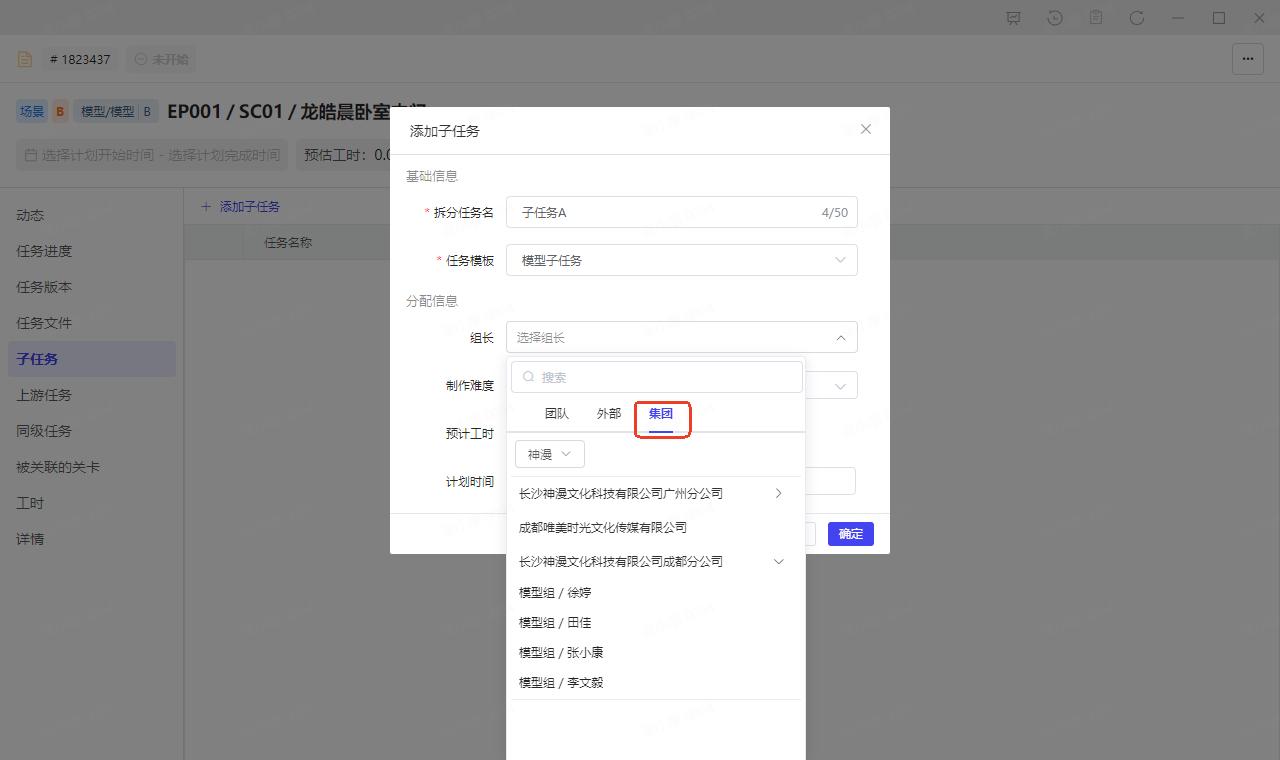Open the 制作难度 dropdown arrow
Image resolution: width=1280 pixels, height=760 pixels.
tap(841, 385)
